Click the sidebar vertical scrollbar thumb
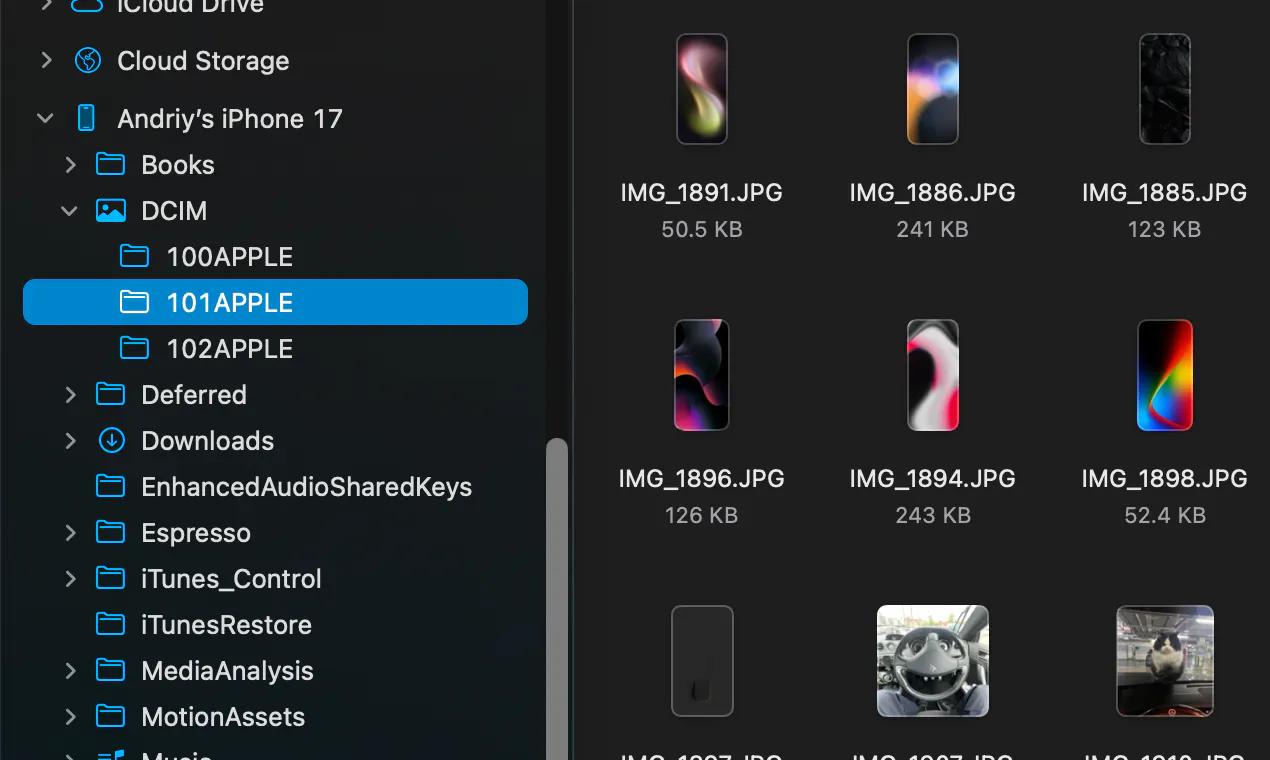Screen dimensions: 1270x760 click(557, 598)
